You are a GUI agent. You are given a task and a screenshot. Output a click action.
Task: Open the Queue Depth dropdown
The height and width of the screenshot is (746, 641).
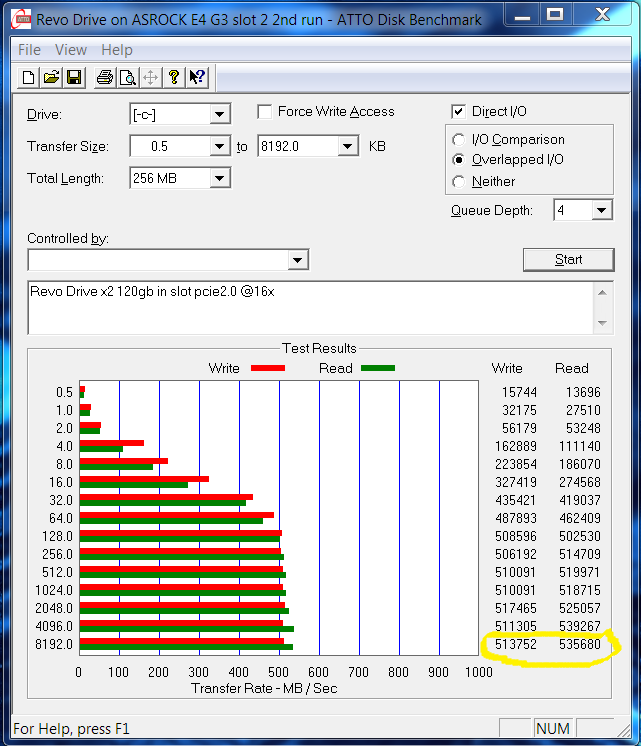click(x=601, y=210)
